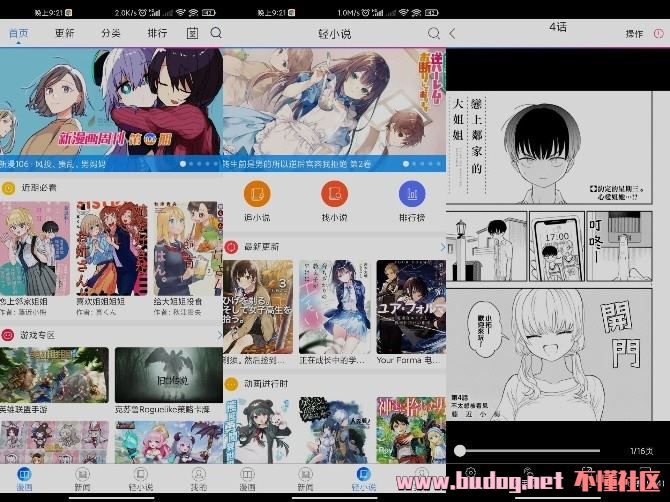Image resolution: width=670 pixels, height=502 pixels.
Task: Open the bookshelf icon beside 排行 tab
Action: [x=192, y=33]
